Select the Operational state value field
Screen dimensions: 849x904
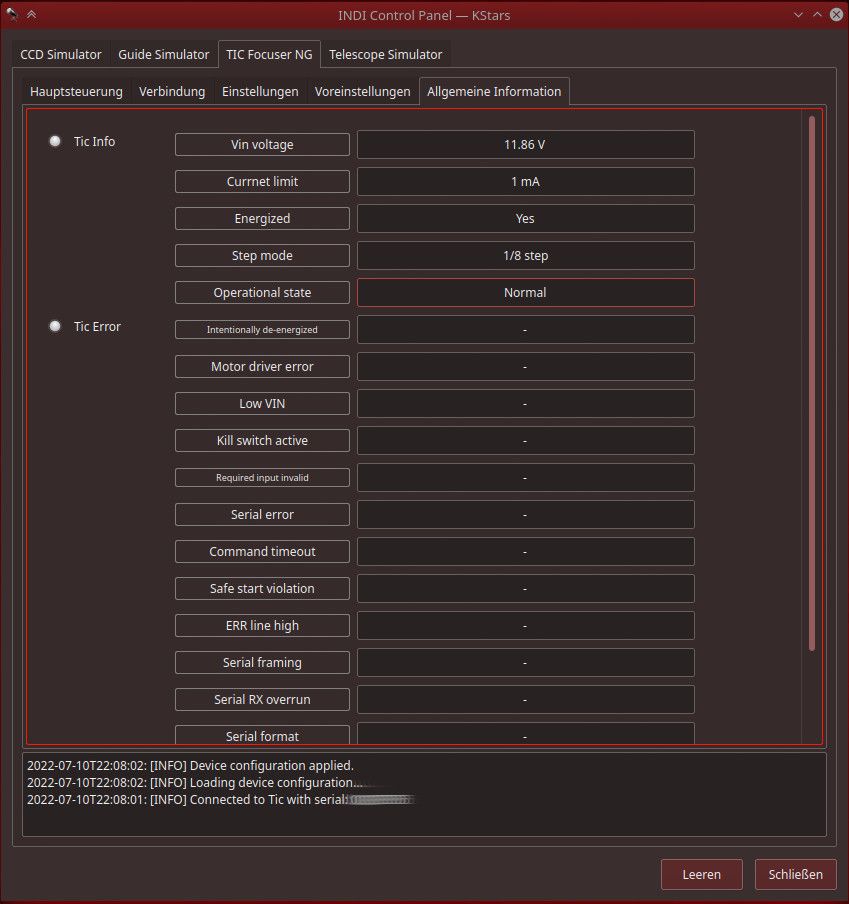(525, 293)
